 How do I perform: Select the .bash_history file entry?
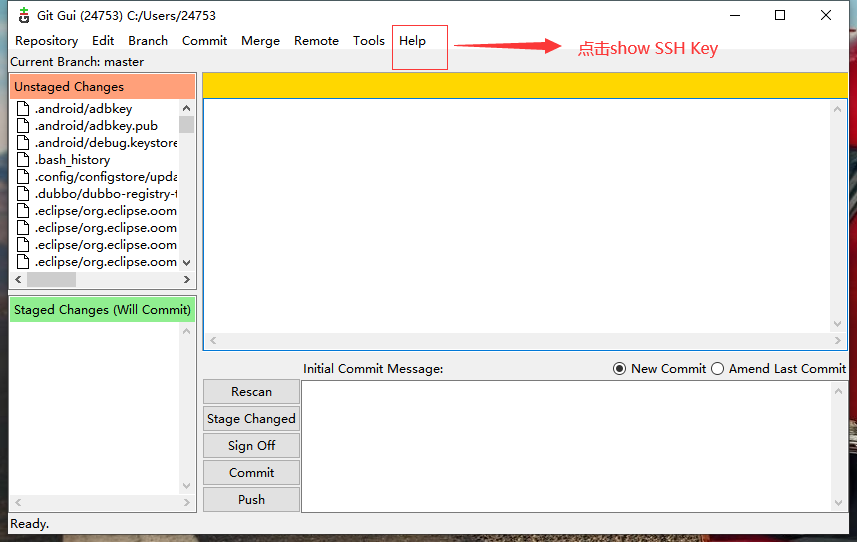[x=73, y=160]
